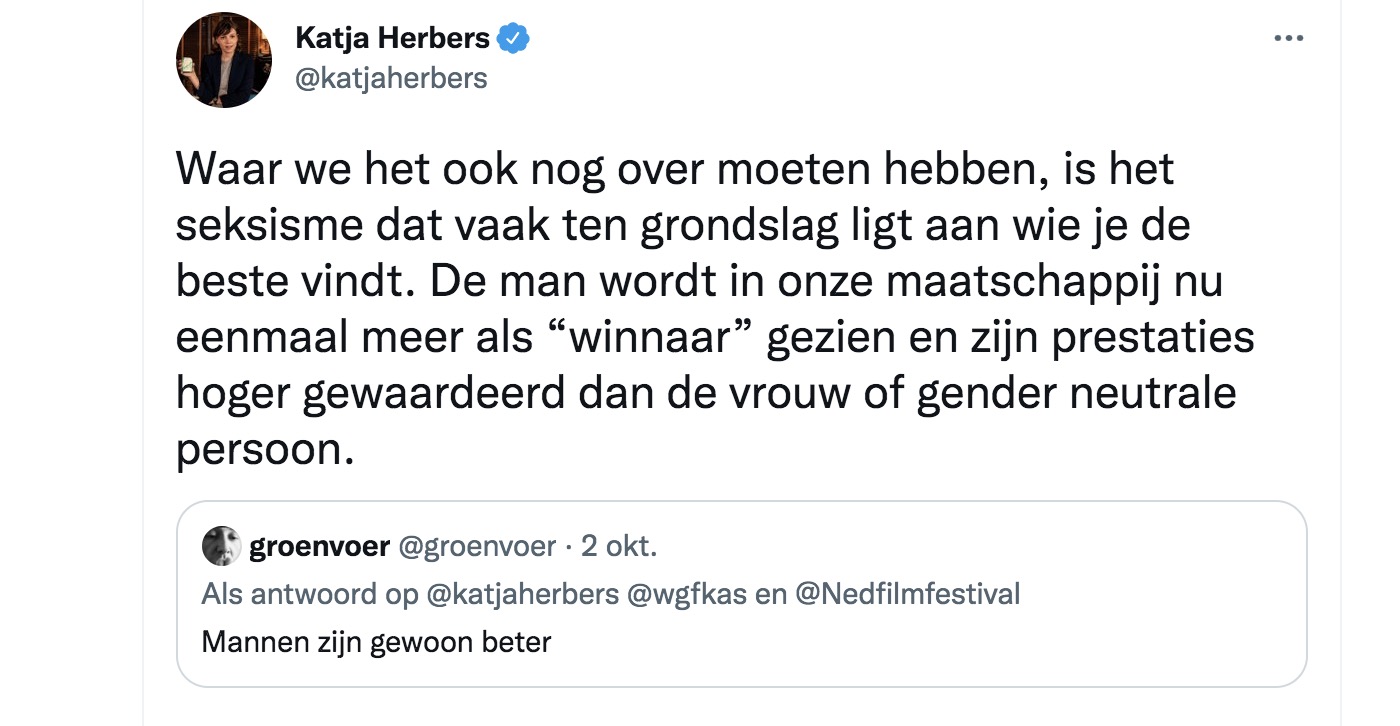Screen dimensions: 1400x726
Task: Click quoted text "Mannen zijn gewoon beter"
Action: click(x=376, y=640)
